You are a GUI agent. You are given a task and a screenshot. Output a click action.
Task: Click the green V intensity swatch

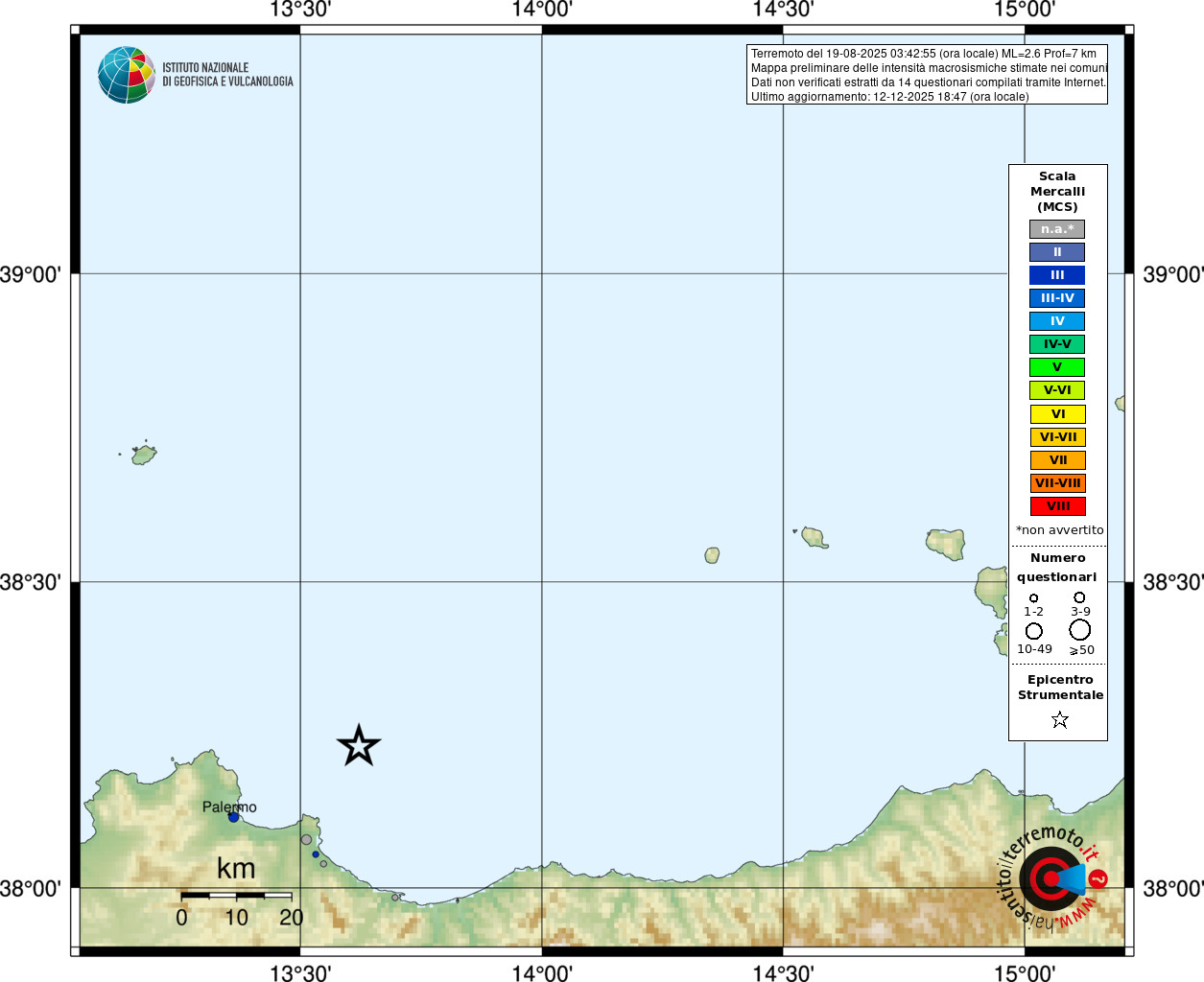coord(1057,367)
